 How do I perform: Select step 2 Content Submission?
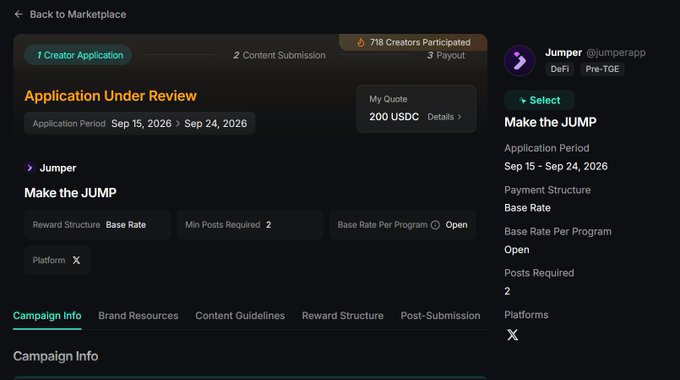(x=279, y=56)
